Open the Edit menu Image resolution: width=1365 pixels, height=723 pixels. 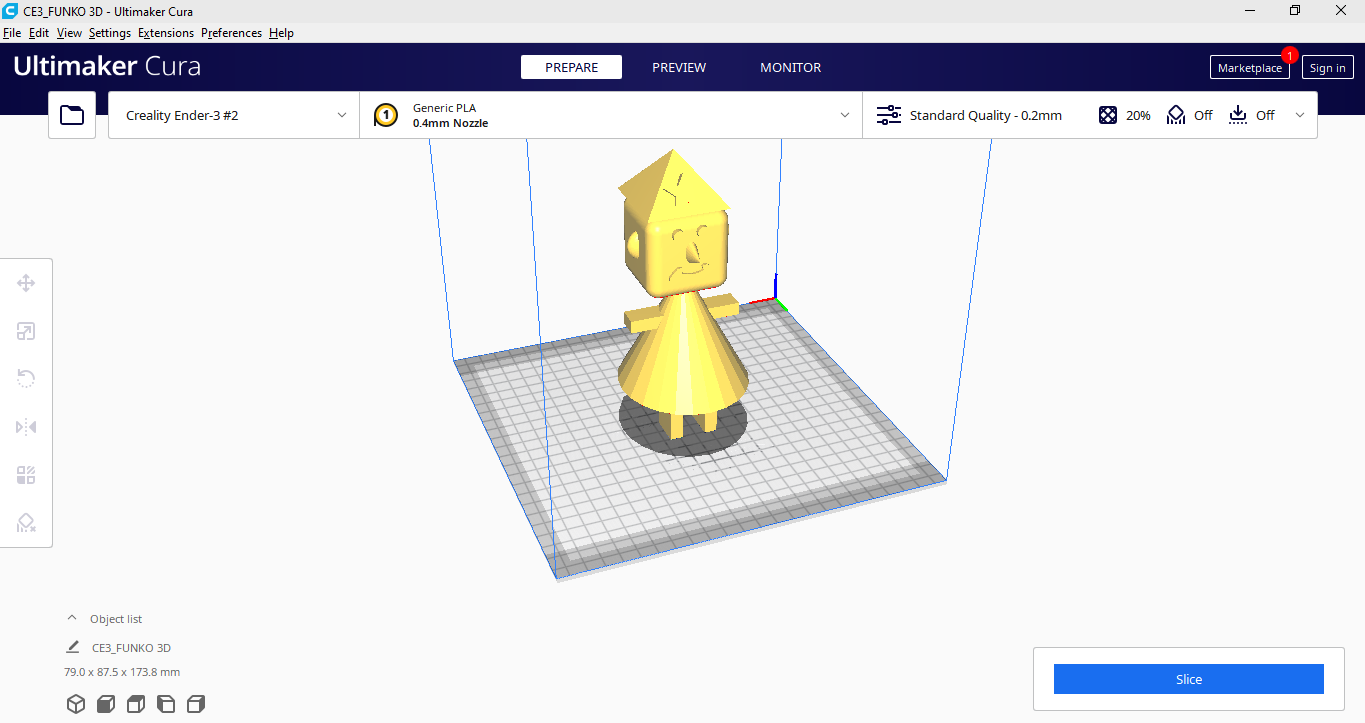tap(39, 33)
